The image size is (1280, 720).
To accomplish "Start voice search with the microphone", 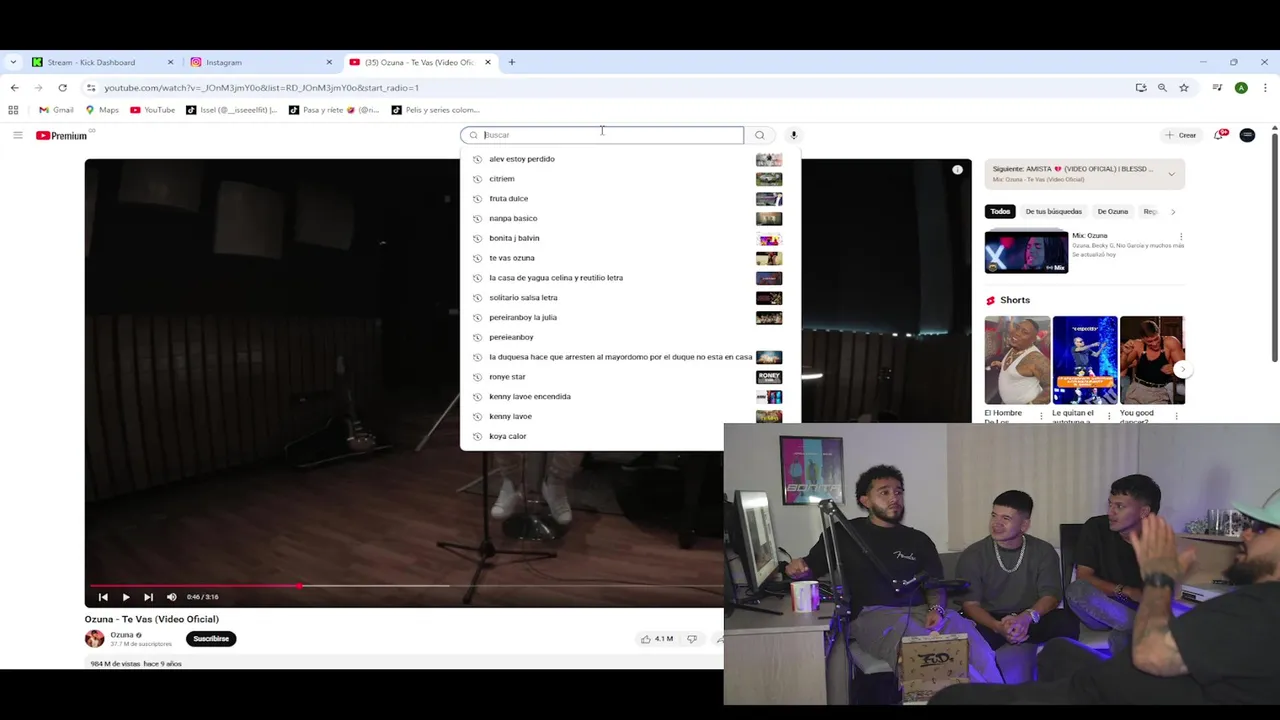I will pos(794,135).
